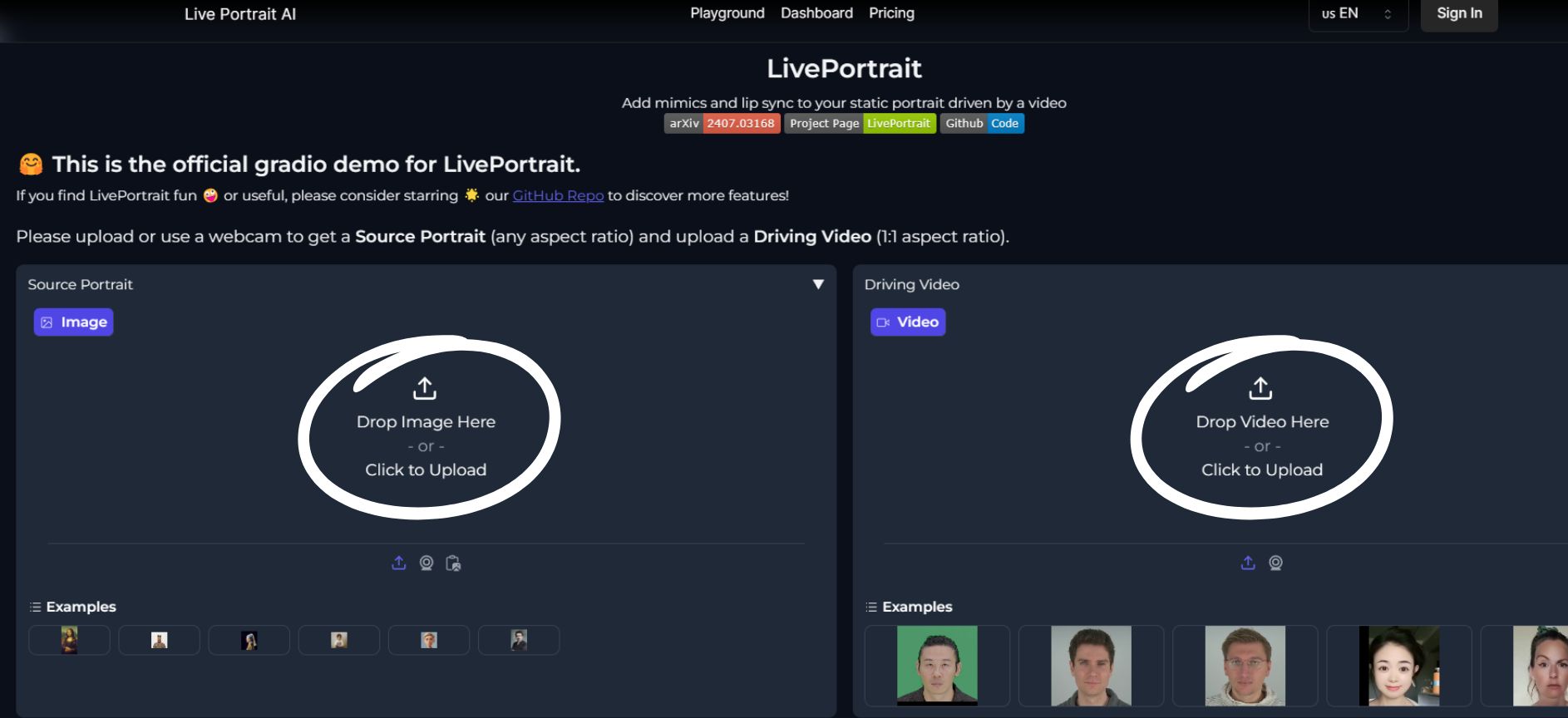Click 'Drop Video Here' upload area
This screenshot has width=1568, height=718.
coord(1262,422)
